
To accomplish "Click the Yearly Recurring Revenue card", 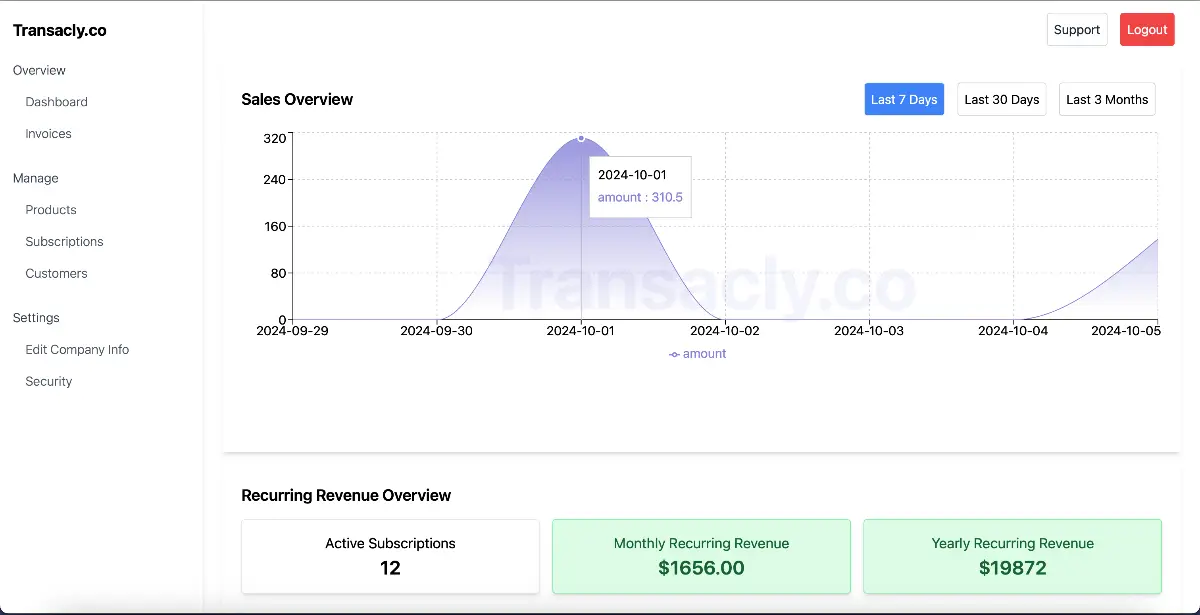I will pyautogui.click(x=1012, y=556).
